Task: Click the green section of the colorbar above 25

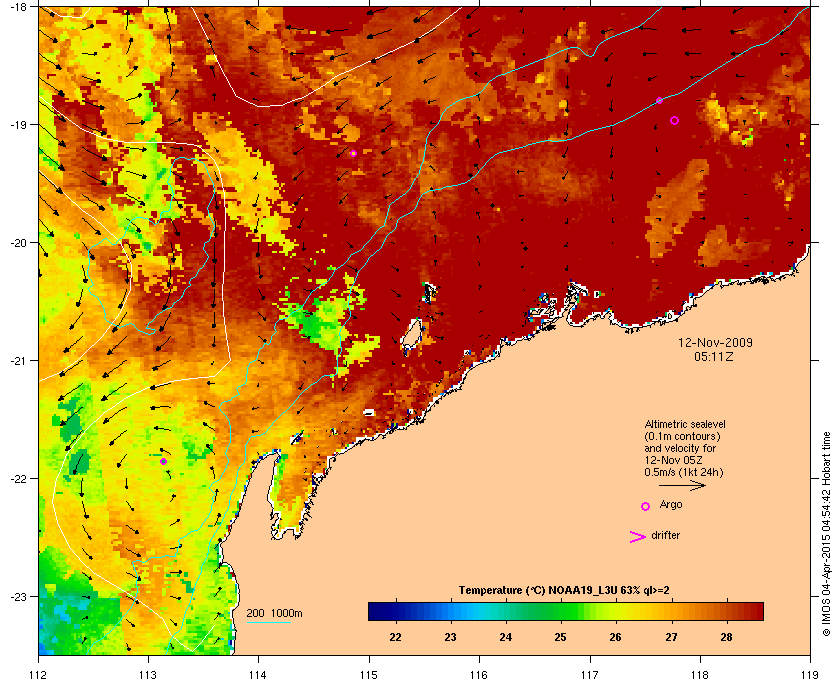Action: pyautogui.click(x=562, y=611)
